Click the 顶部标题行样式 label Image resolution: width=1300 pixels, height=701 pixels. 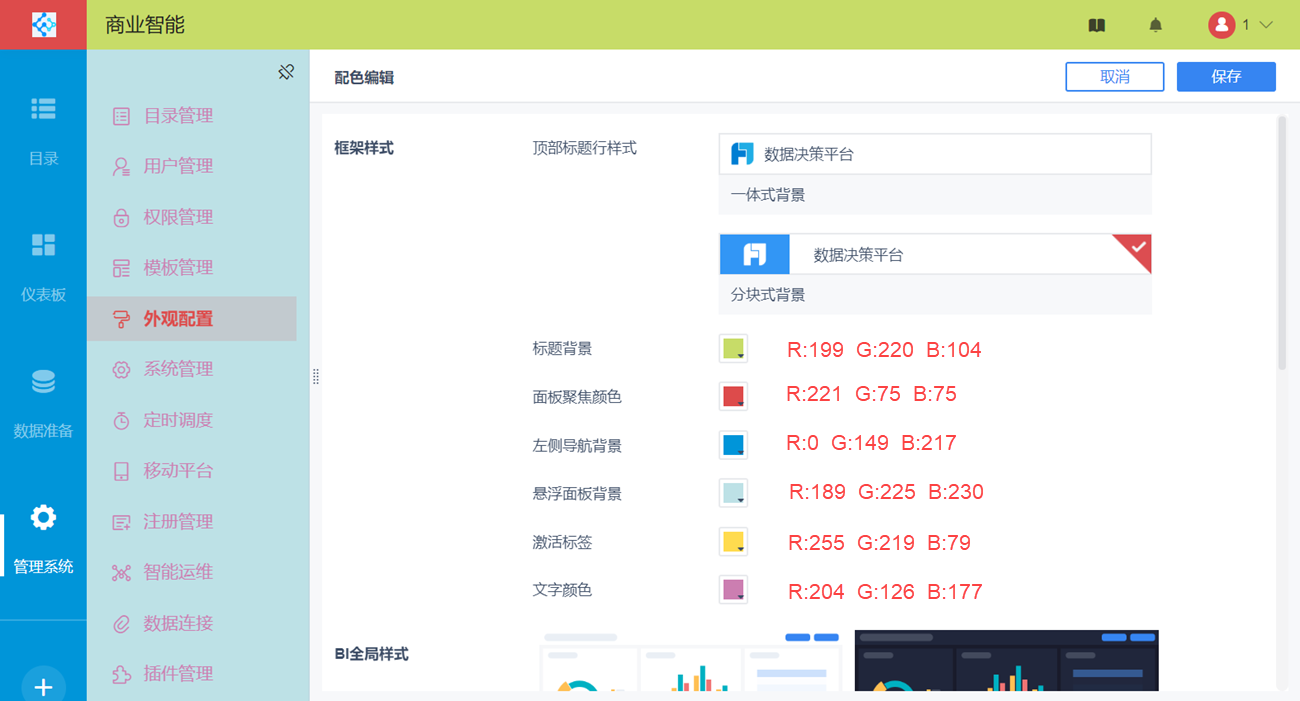coord(585,148)
